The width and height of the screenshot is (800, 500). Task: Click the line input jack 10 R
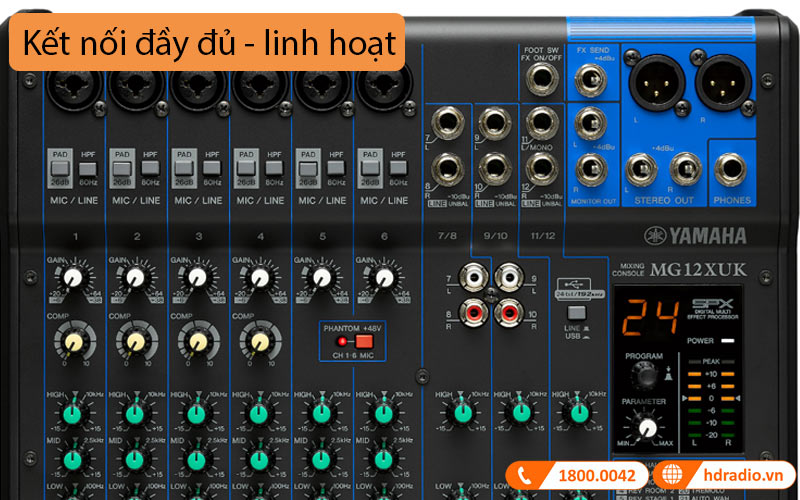click(x=495, y=169)
